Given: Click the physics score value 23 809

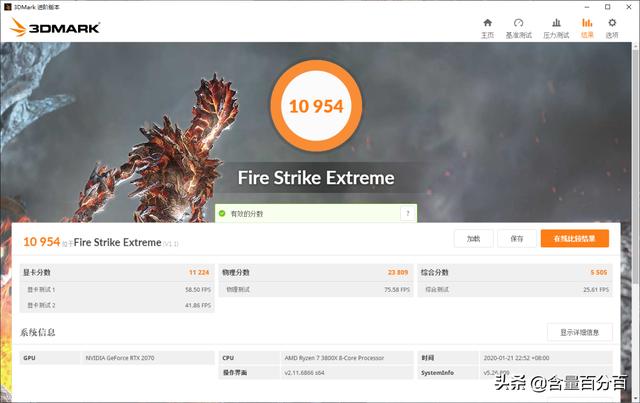Looking at the screenshot, I should (398, 272).
